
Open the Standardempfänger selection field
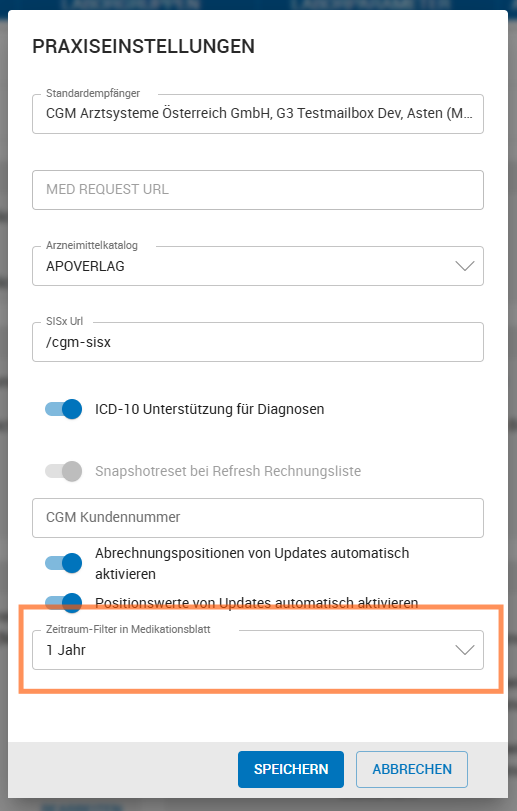point(258,114)
